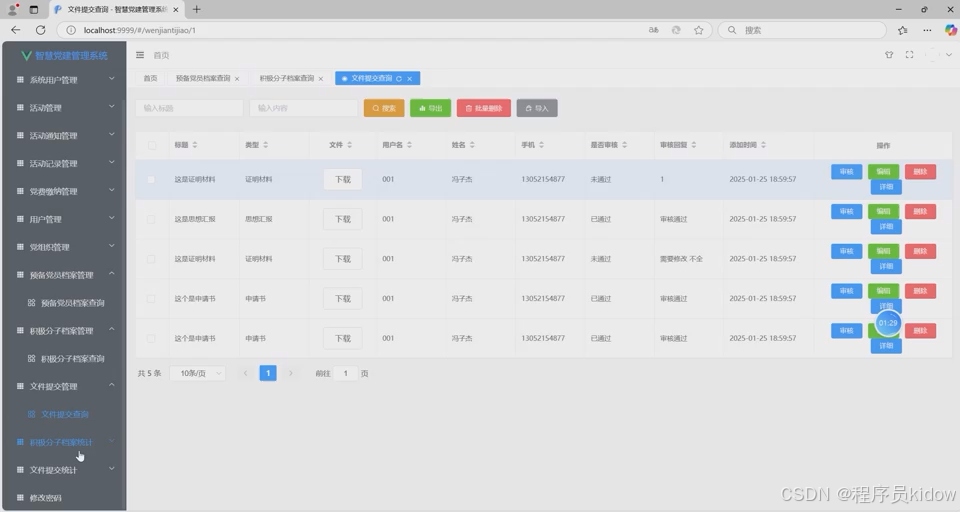Click the orange 搜索 button
The height and width of the screenshot is (512, 960).
384,108
